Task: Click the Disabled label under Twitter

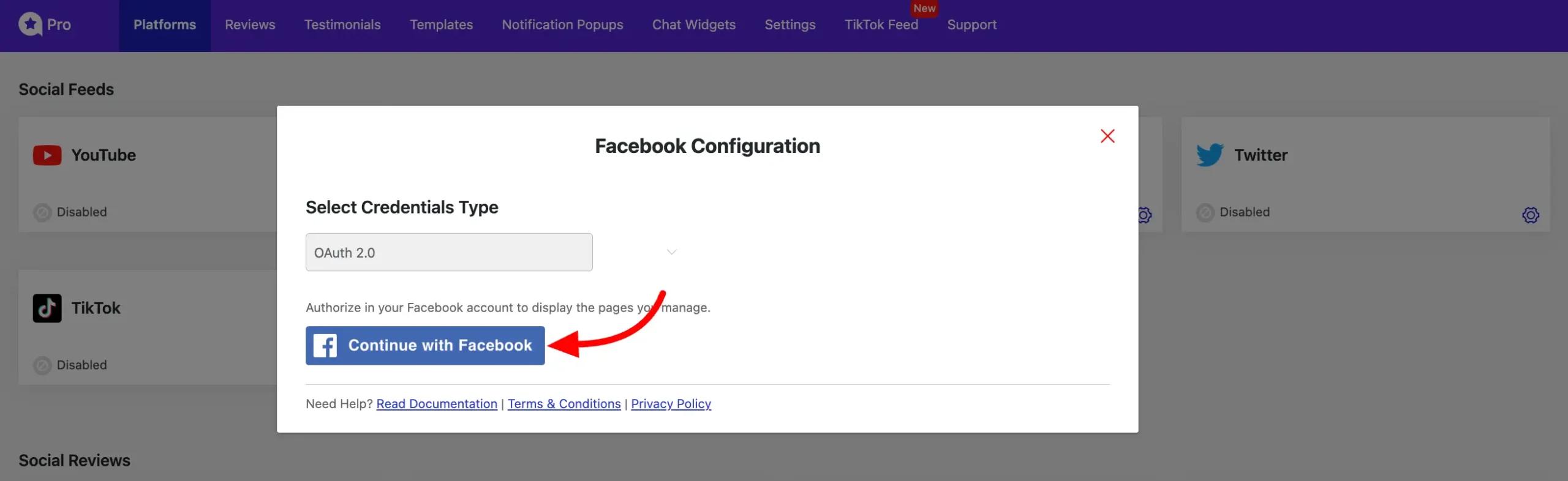Action: [x=1244, y=212]
